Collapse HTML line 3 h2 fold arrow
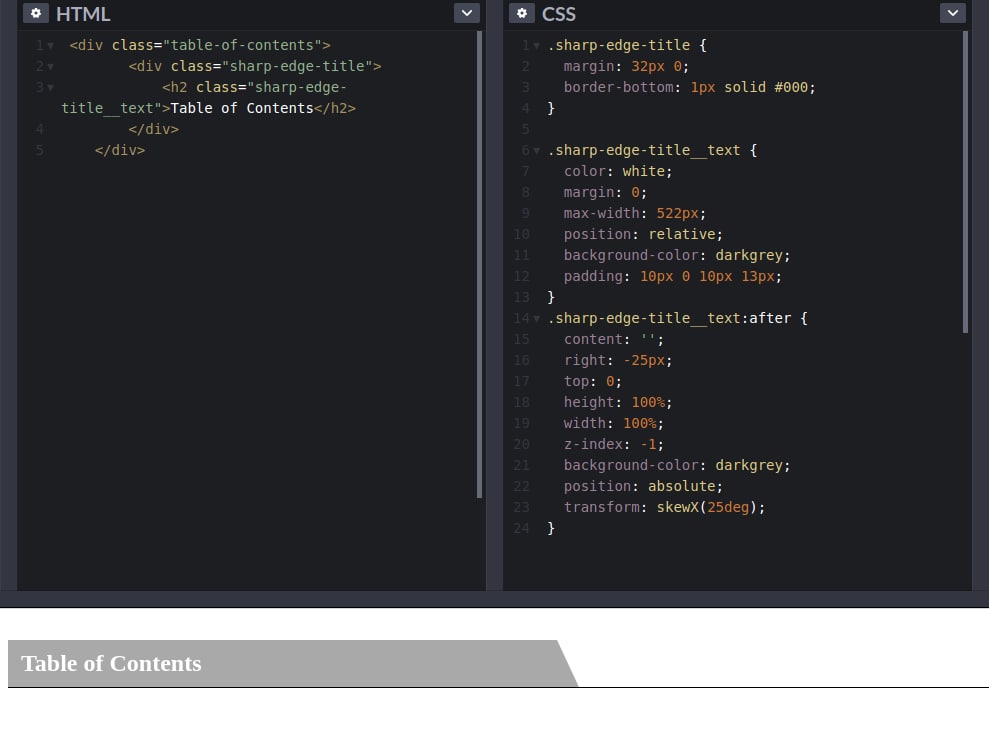Viewport: 989px width, 748px height. pyautogui.click(x=50, y=87)
